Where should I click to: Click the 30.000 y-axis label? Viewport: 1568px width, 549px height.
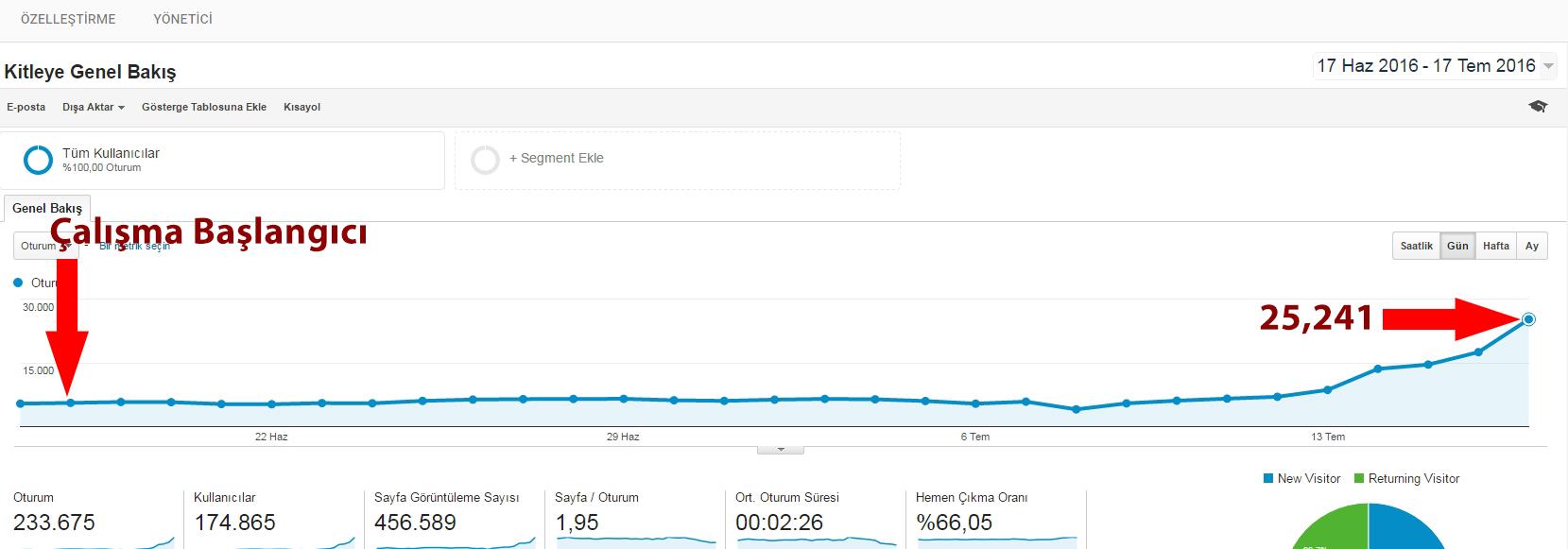[39, 307]
